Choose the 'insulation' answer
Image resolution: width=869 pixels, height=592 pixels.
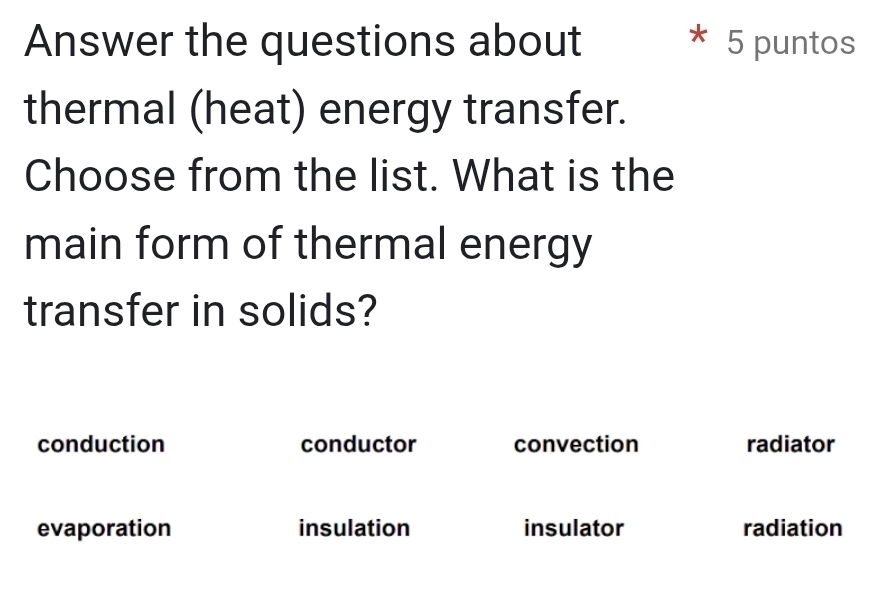coord(354,528)
